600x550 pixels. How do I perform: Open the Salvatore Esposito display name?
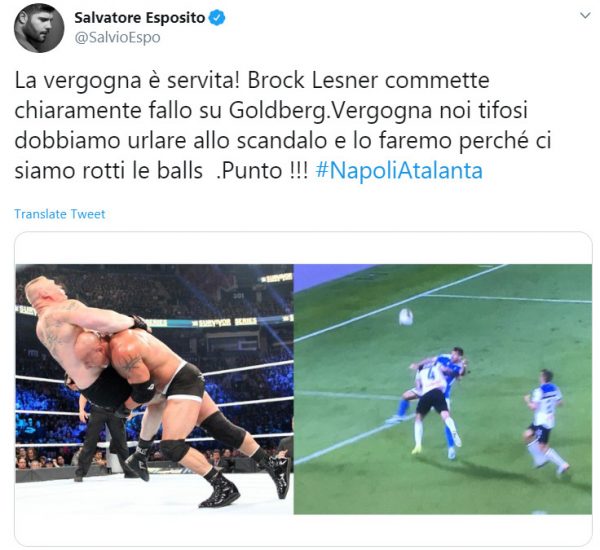pos(140,18)
